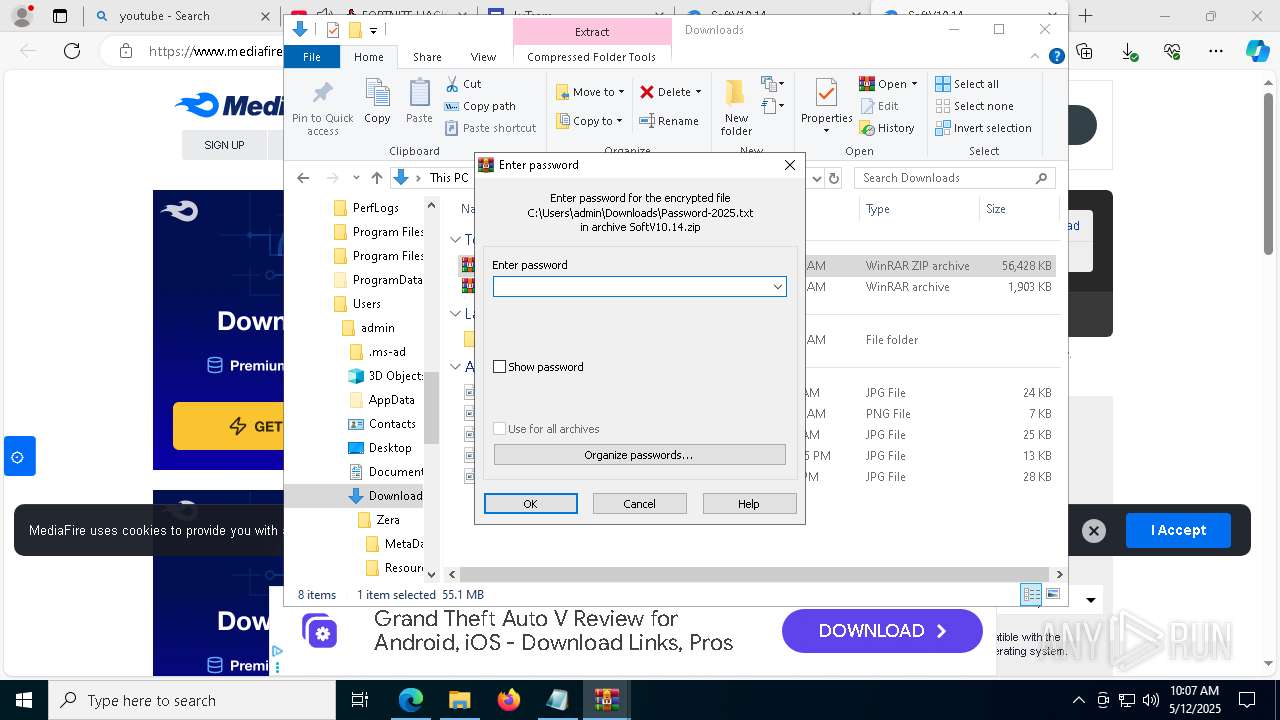Click the Rename command
The height and width of the screenshot is (720, 1280).
tap(669, 121)
